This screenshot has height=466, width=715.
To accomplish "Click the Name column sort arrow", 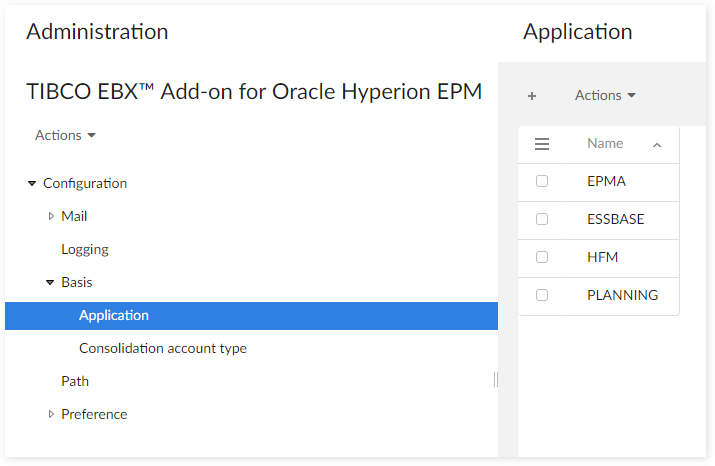I will click(657, 145).
